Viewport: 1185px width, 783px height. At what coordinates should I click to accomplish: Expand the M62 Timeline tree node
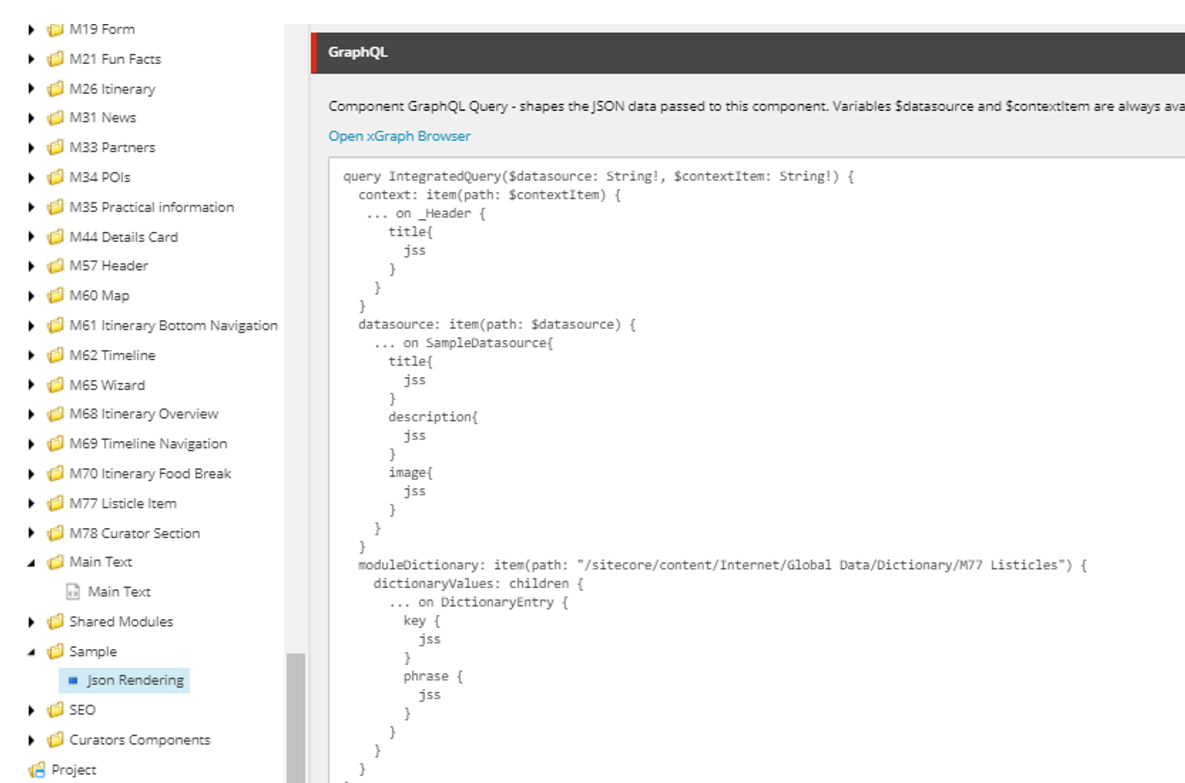(x=32, y=355)
